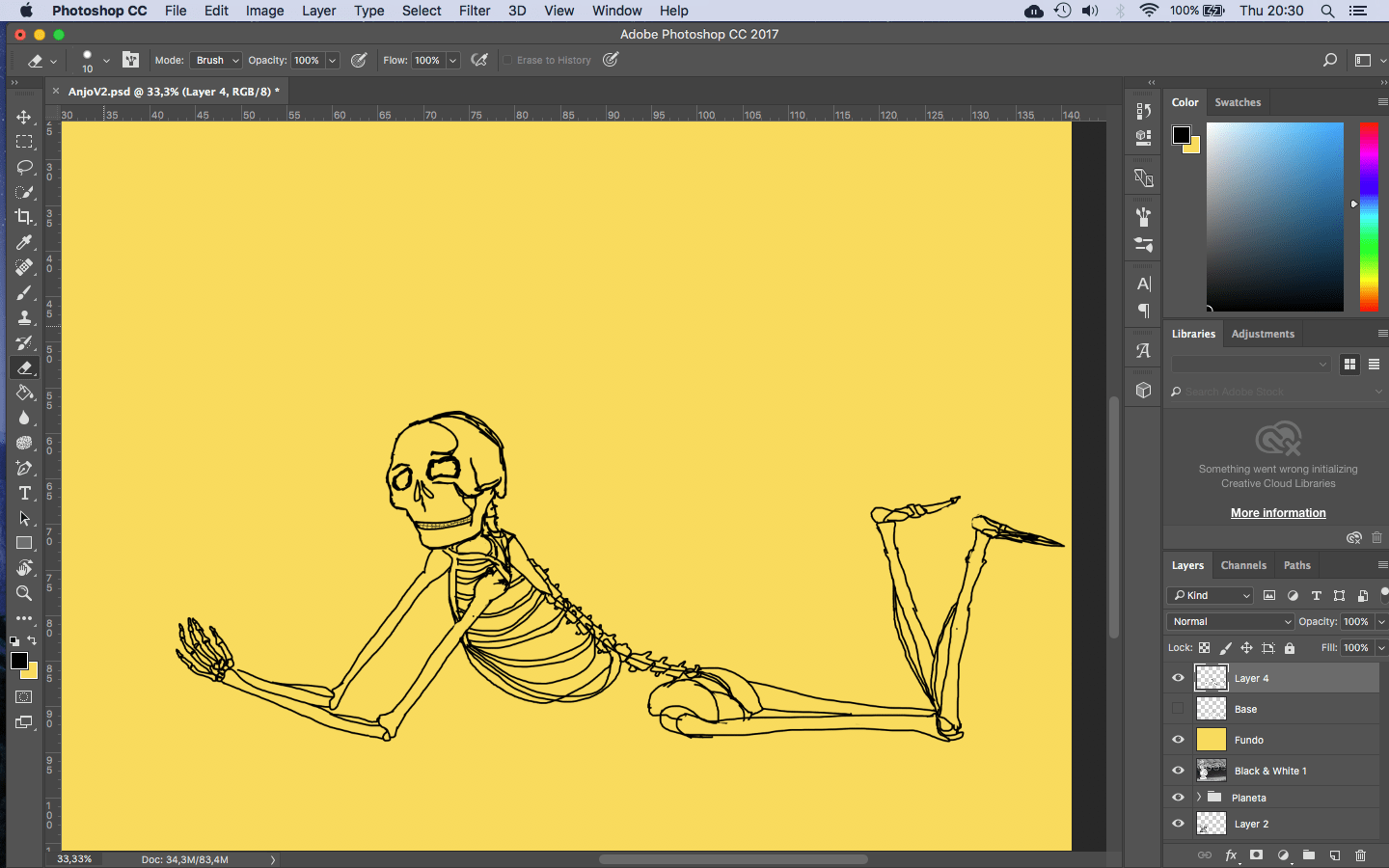Click the More information link
This screenshot has width=1389, height=868.
coord(1278,513)
